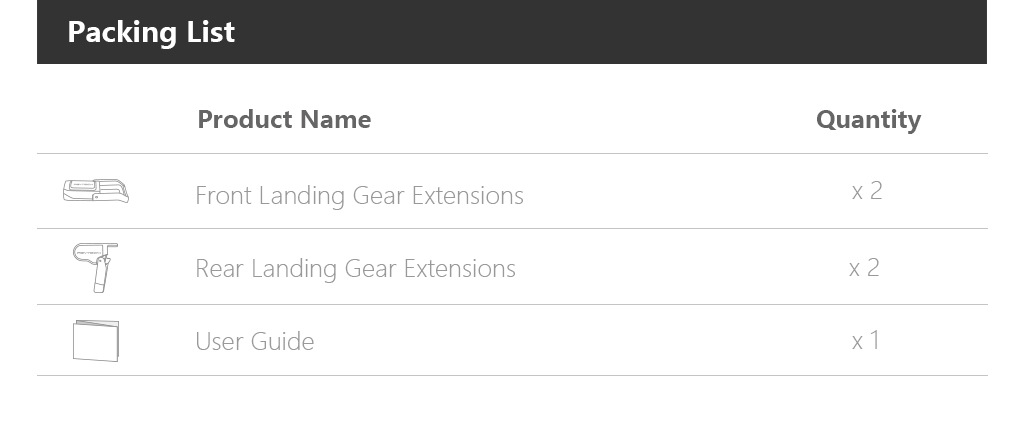This screenshot has height=430, width=1024.
Task: Click the logo on the rear landing gear icon
Action: pos(87,252)
